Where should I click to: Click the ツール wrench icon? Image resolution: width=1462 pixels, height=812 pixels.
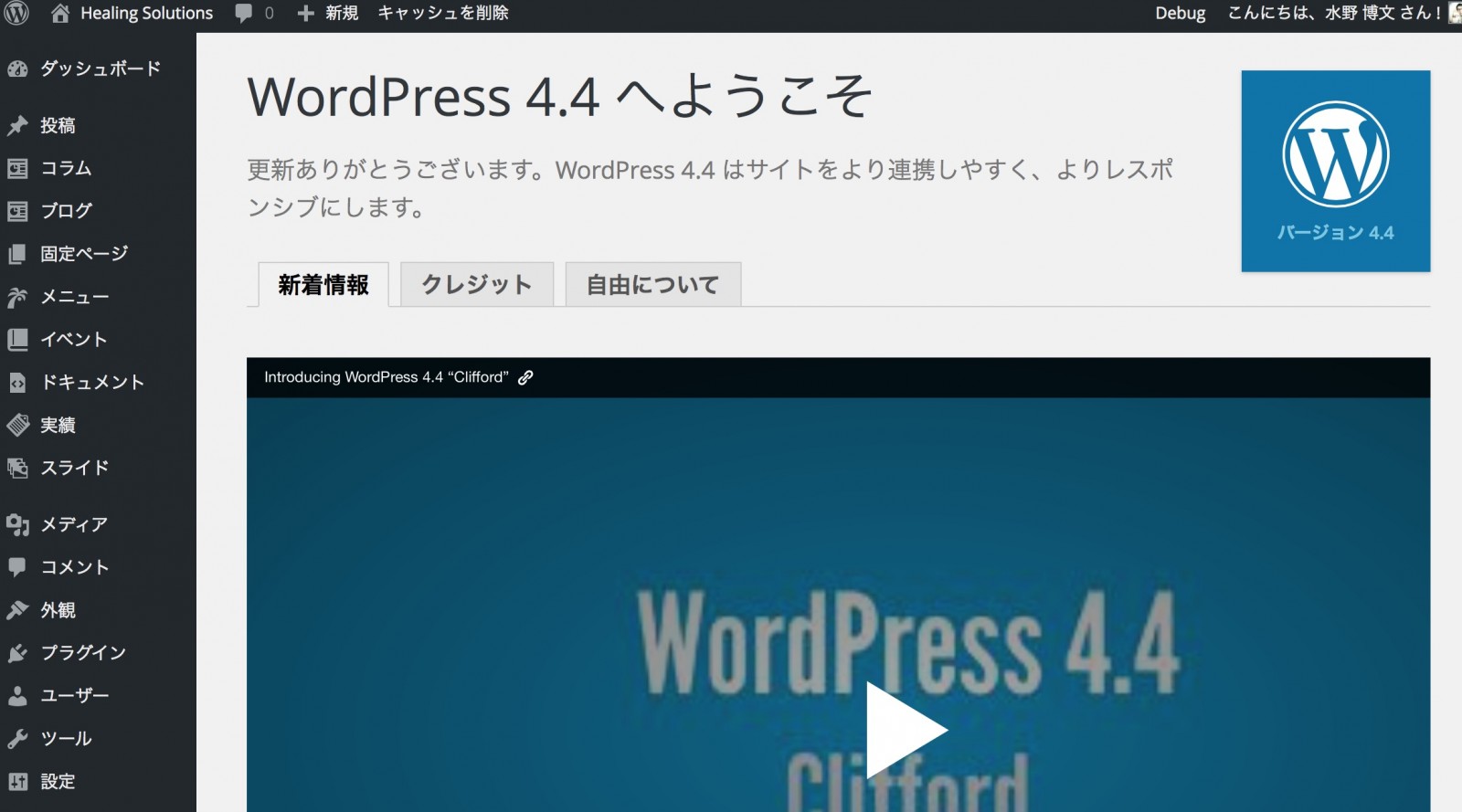(x=17, y=739)
